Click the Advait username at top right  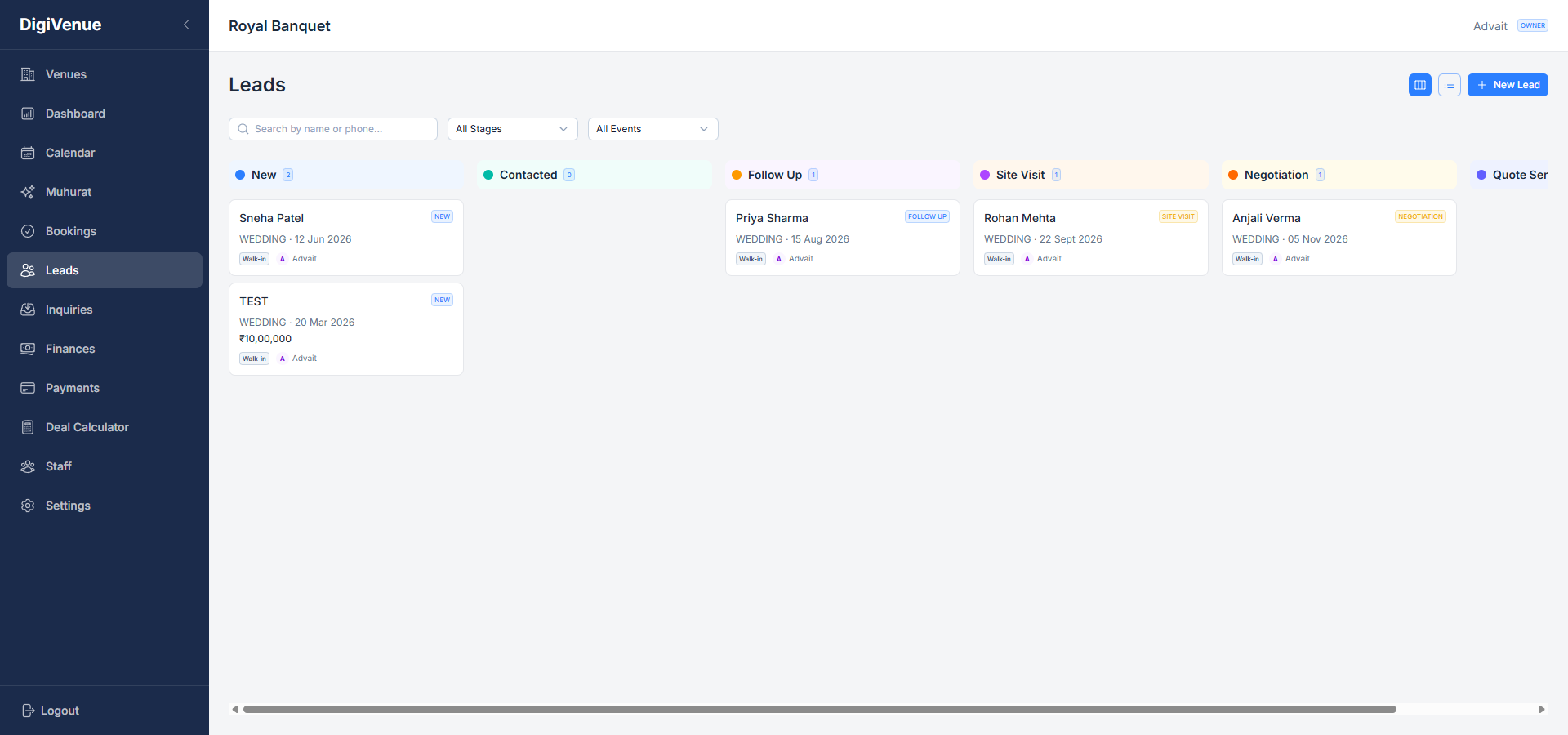[x=1490, y=26]
